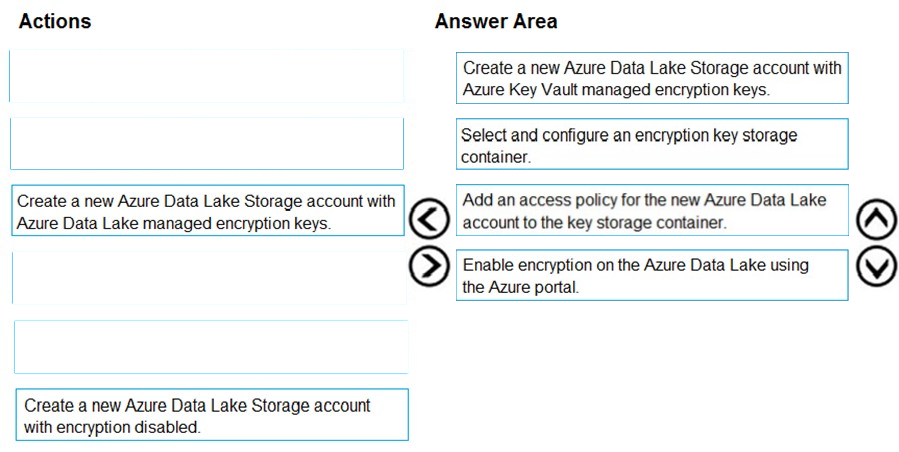Click the move-down arrow icon
The width and height of the screenshot is (899, 452).
click(x=877, y=266)
